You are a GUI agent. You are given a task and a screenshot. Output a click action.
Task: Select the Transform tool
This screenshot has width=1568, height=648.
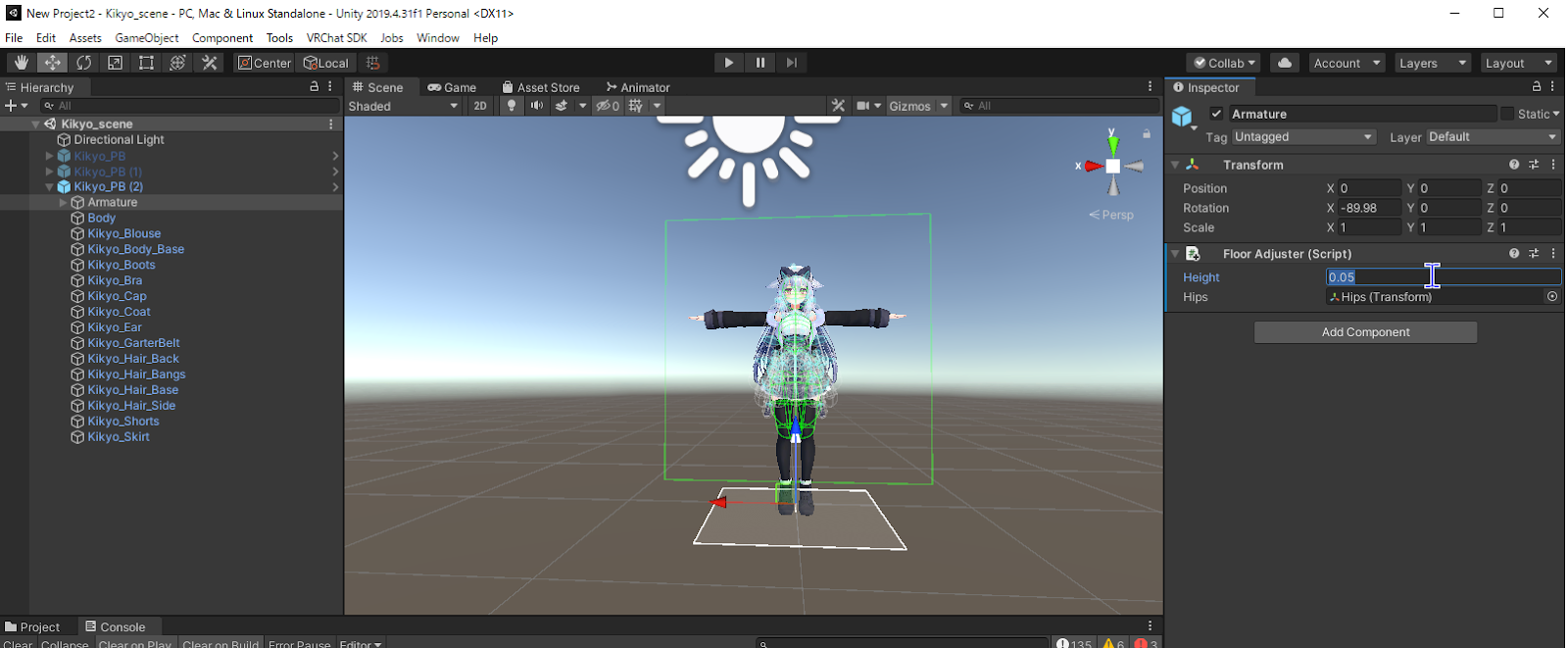click(177, 63)
